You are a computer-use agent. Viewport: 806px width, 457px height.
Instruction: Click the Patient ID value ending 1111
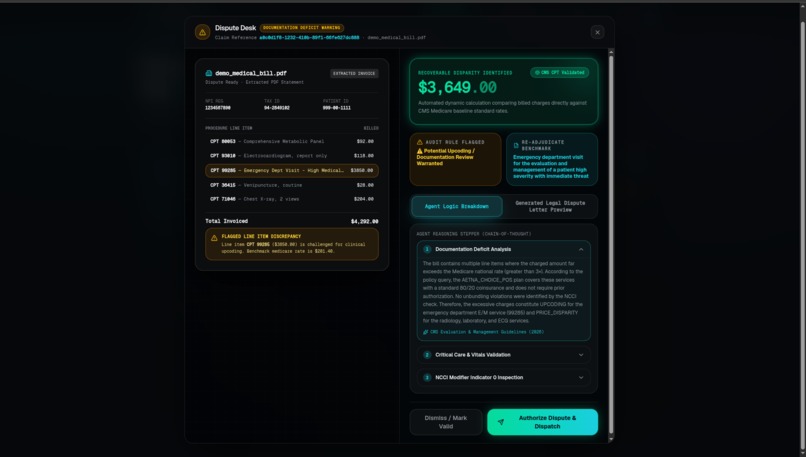coord(337,108)
